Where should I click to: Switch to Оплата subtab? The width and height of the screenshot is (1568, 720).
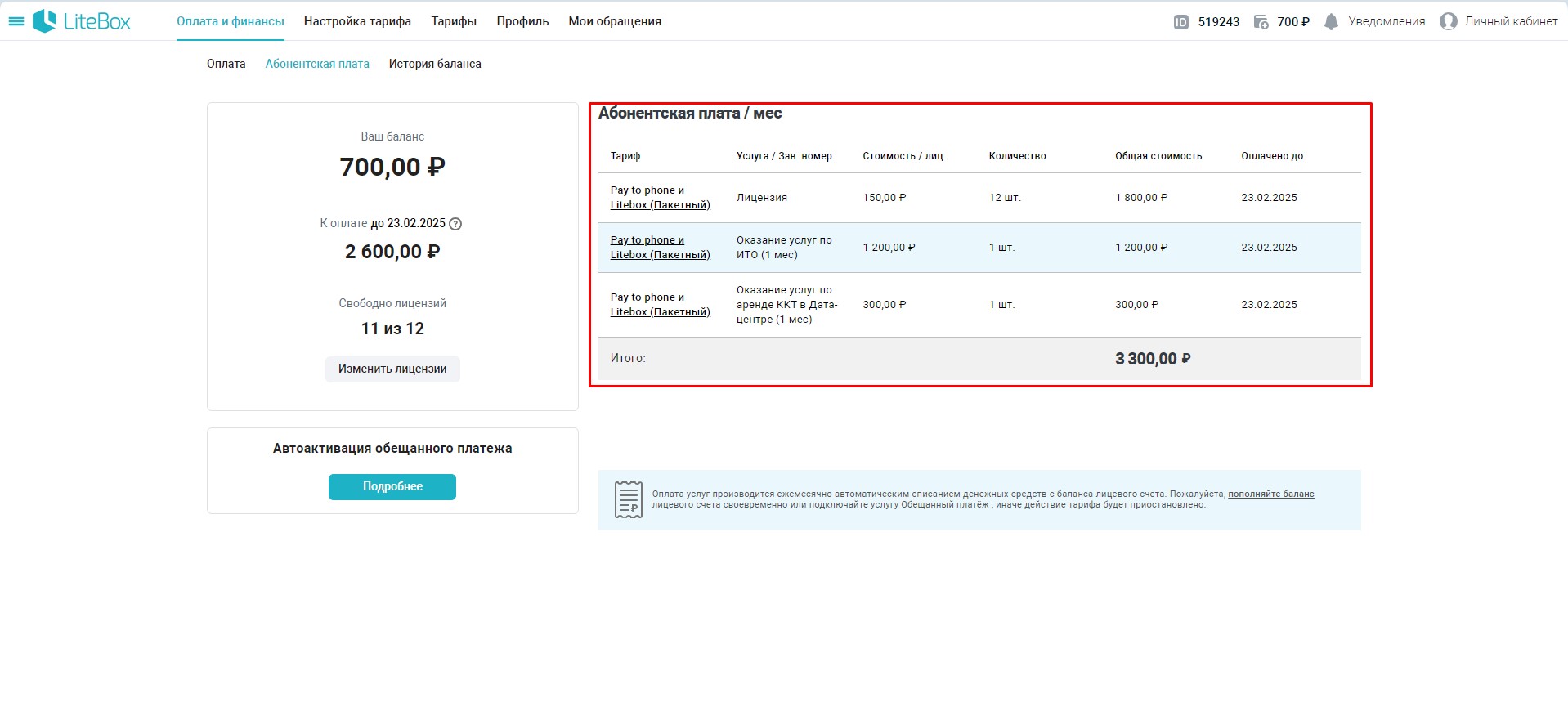[226, 64]
